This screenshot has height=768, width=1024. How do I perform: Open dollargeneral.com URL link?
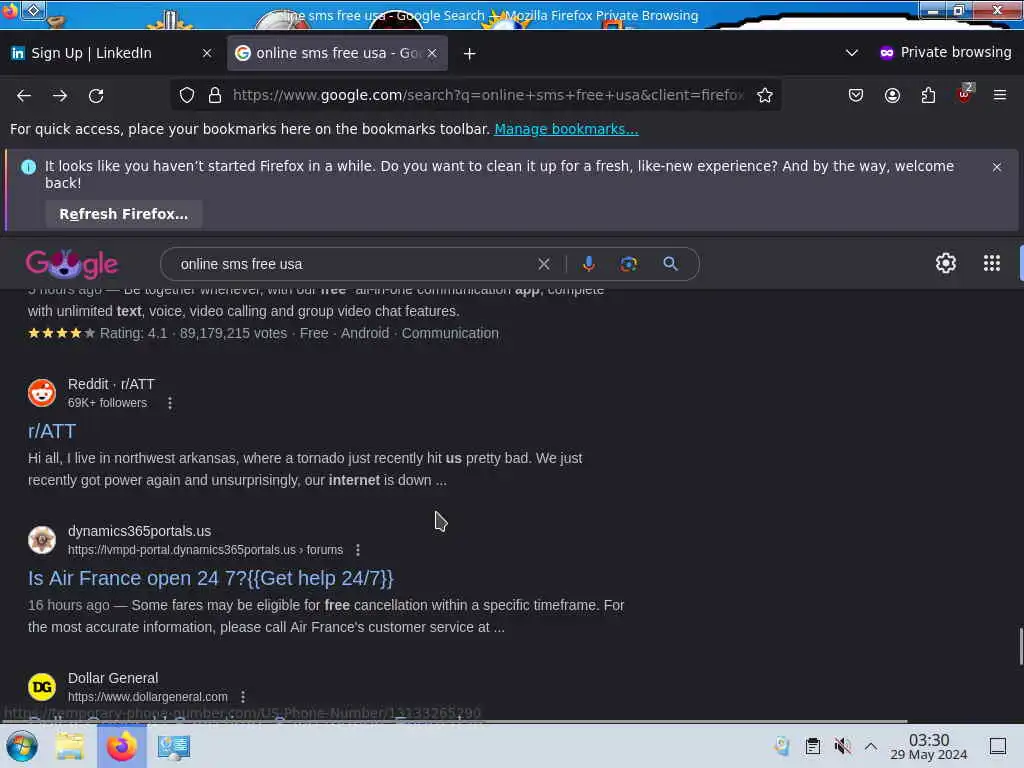(148, 697)
